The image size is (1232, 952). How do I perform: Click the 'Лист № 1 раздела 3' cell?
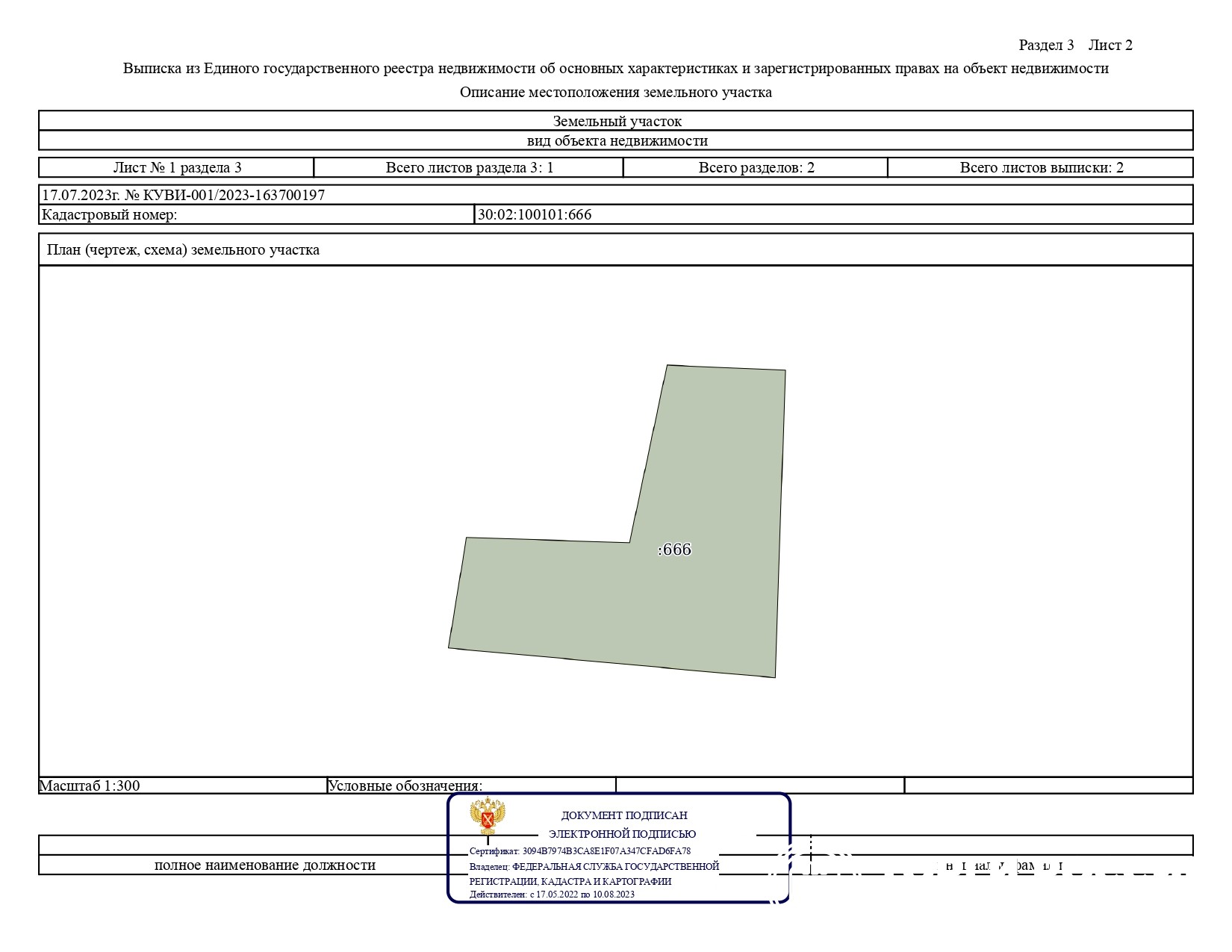pyautogui.click(x=177, y=167)
